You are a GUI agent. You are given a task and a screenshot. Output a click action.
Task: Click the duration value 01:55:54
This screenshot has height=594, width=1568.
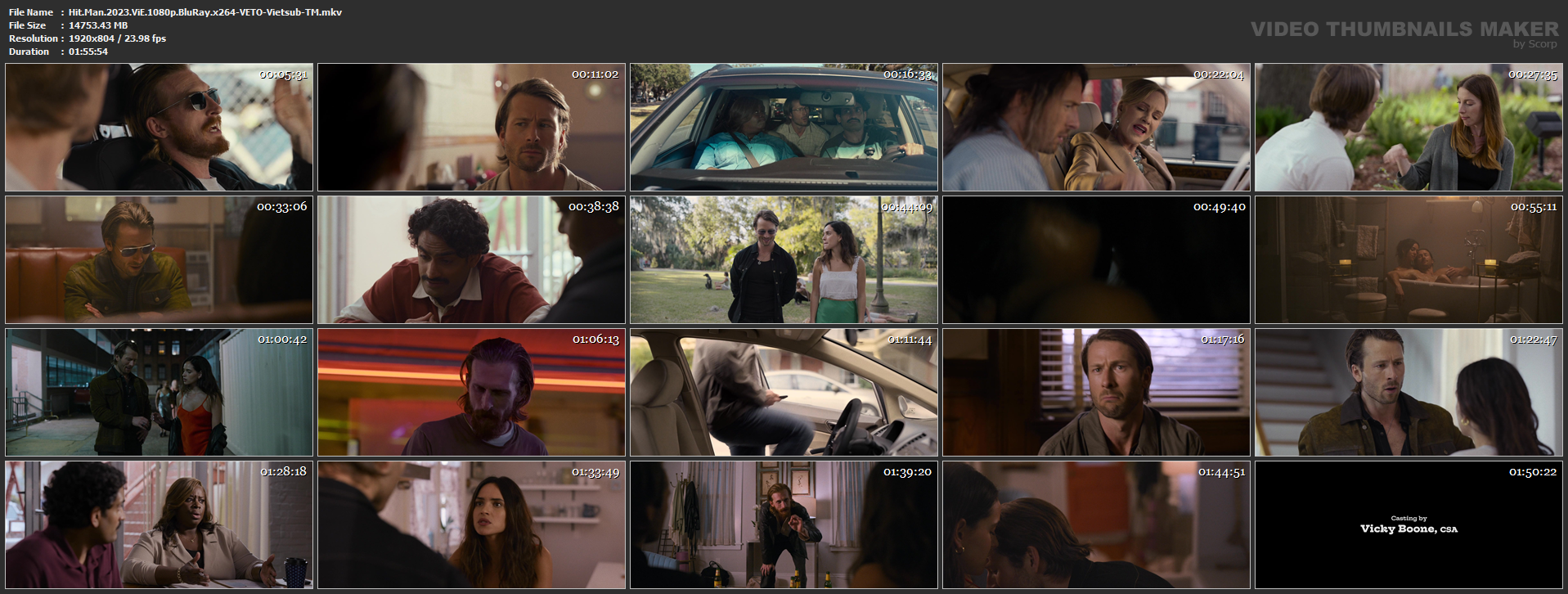[88, 52]
